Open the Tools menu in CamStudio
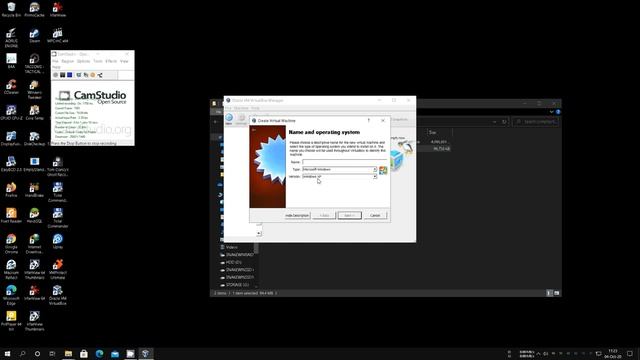 tap(98, 61)
